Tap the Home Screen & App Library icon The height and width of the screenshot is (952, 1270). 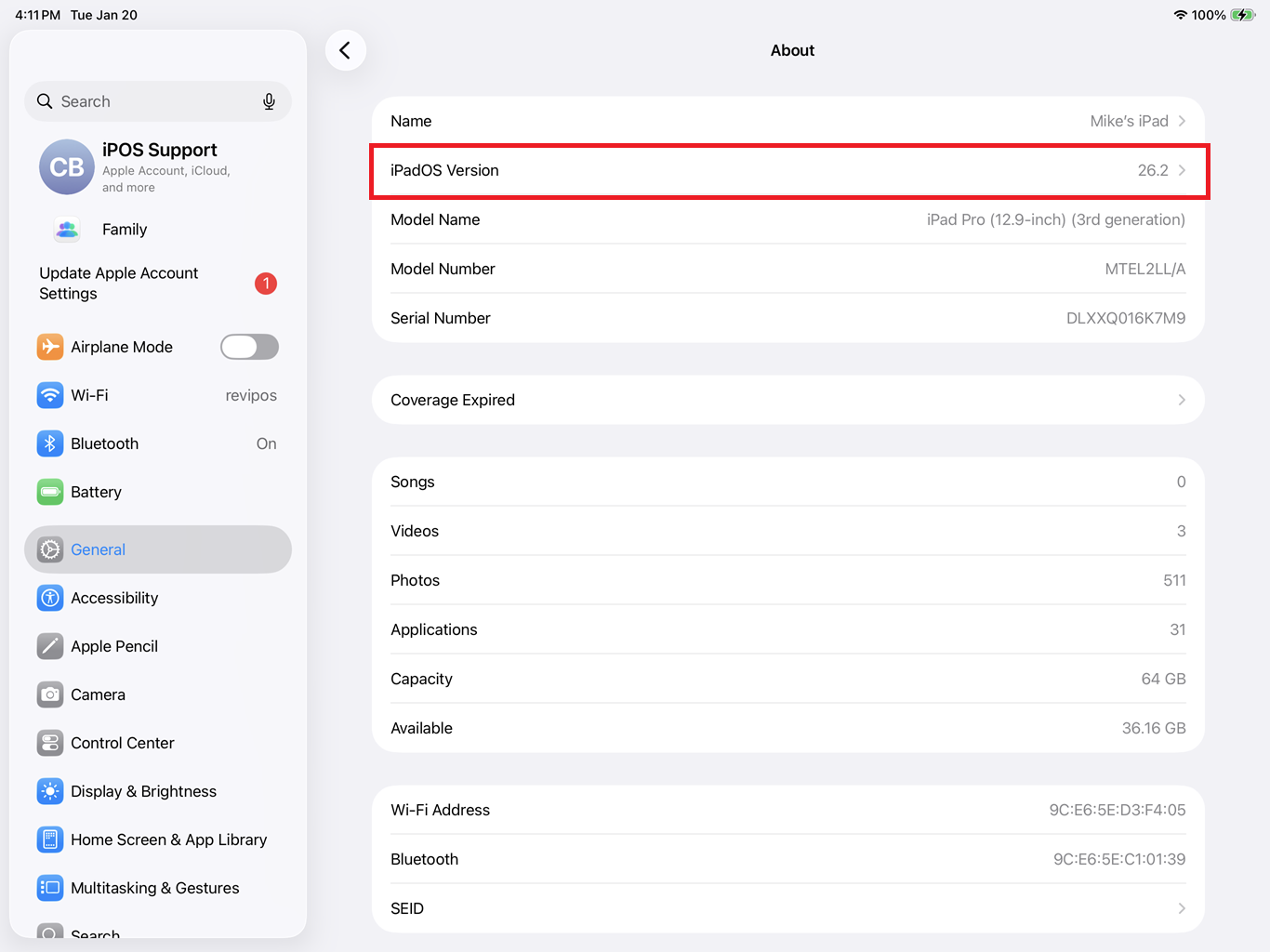pyautogui.click(x=50, y=840)
